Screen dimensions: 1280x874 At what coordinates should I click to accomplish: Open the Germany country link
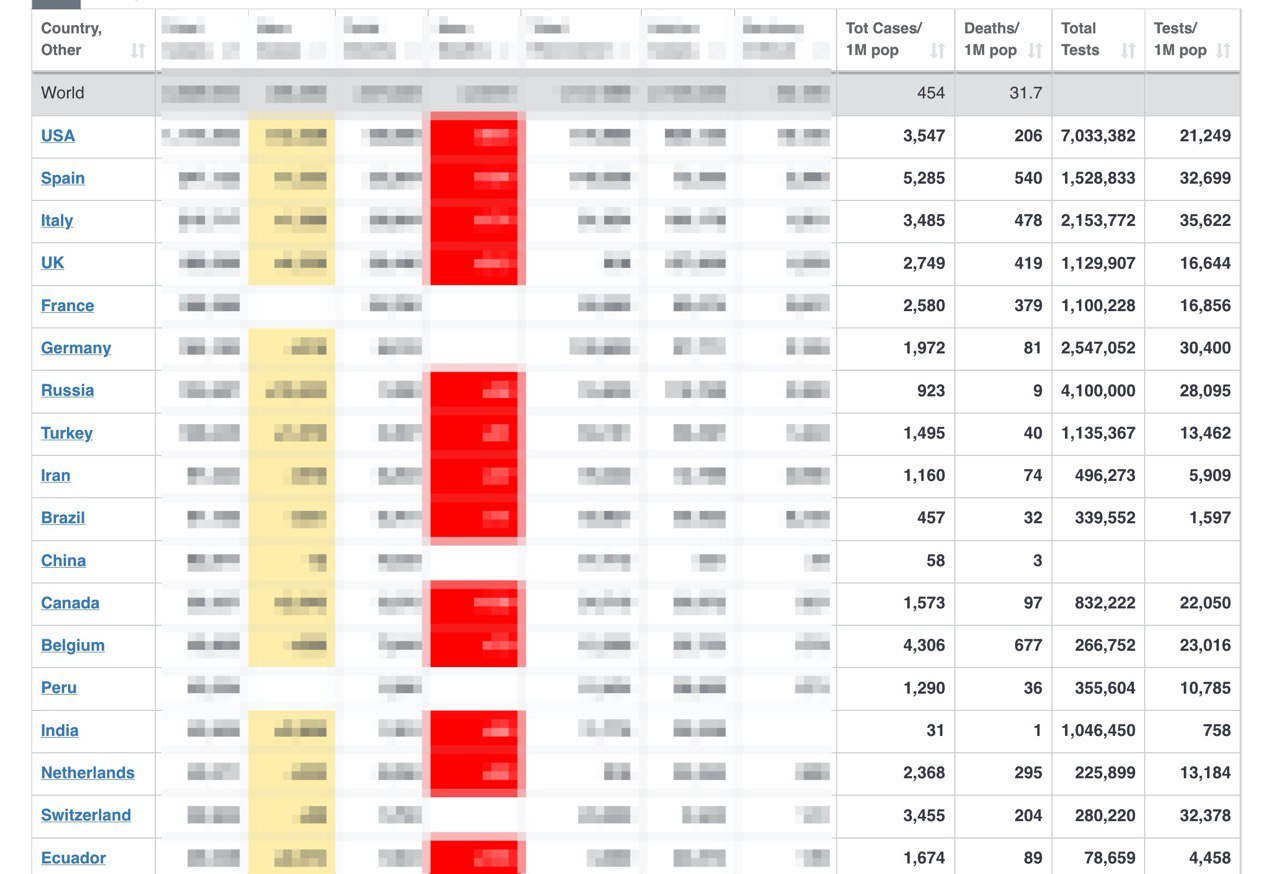point(76,348)
